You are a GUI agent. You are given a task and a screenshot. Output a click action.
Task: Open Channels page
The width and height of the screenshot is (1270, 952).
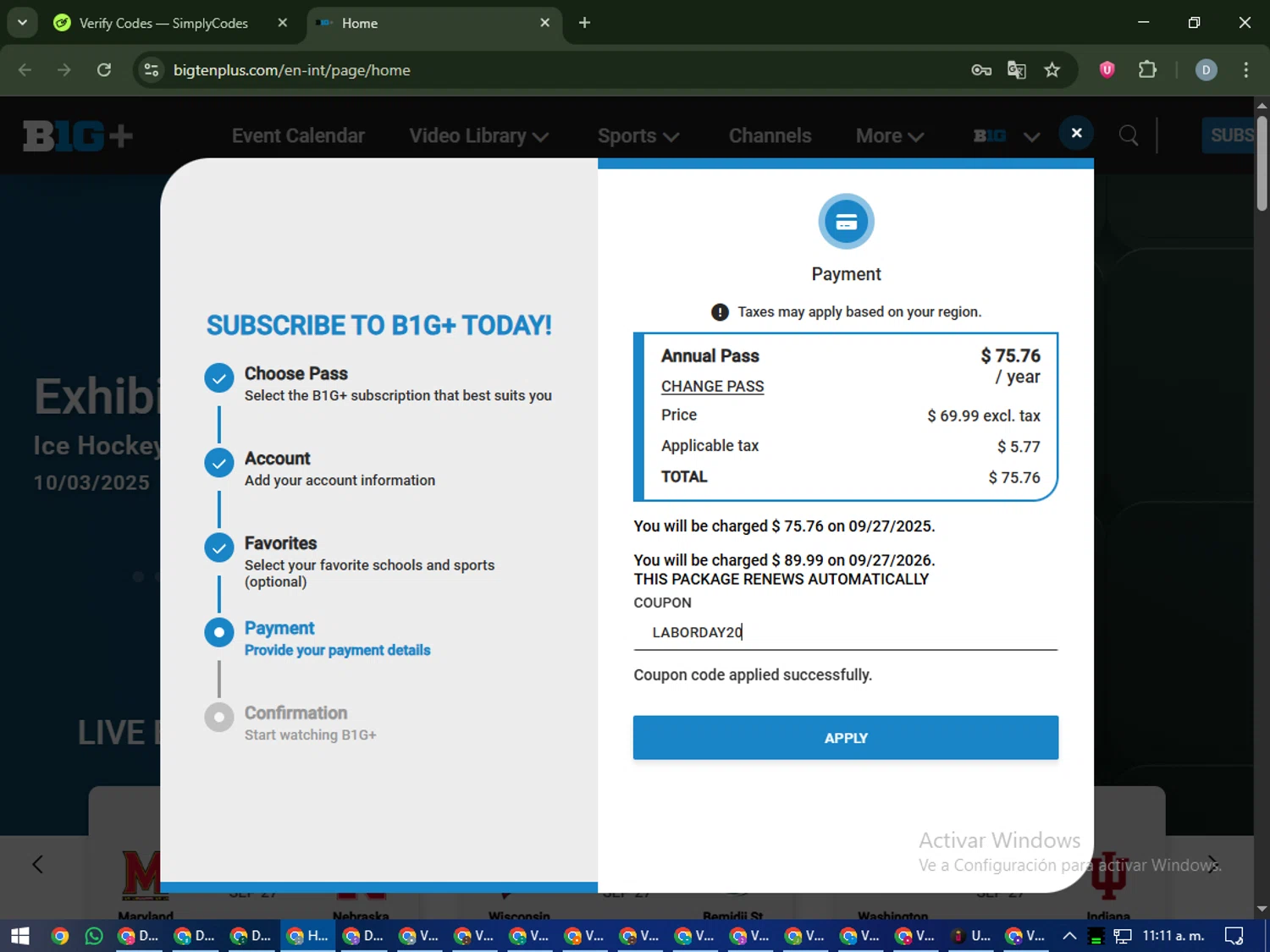point(770,136)
